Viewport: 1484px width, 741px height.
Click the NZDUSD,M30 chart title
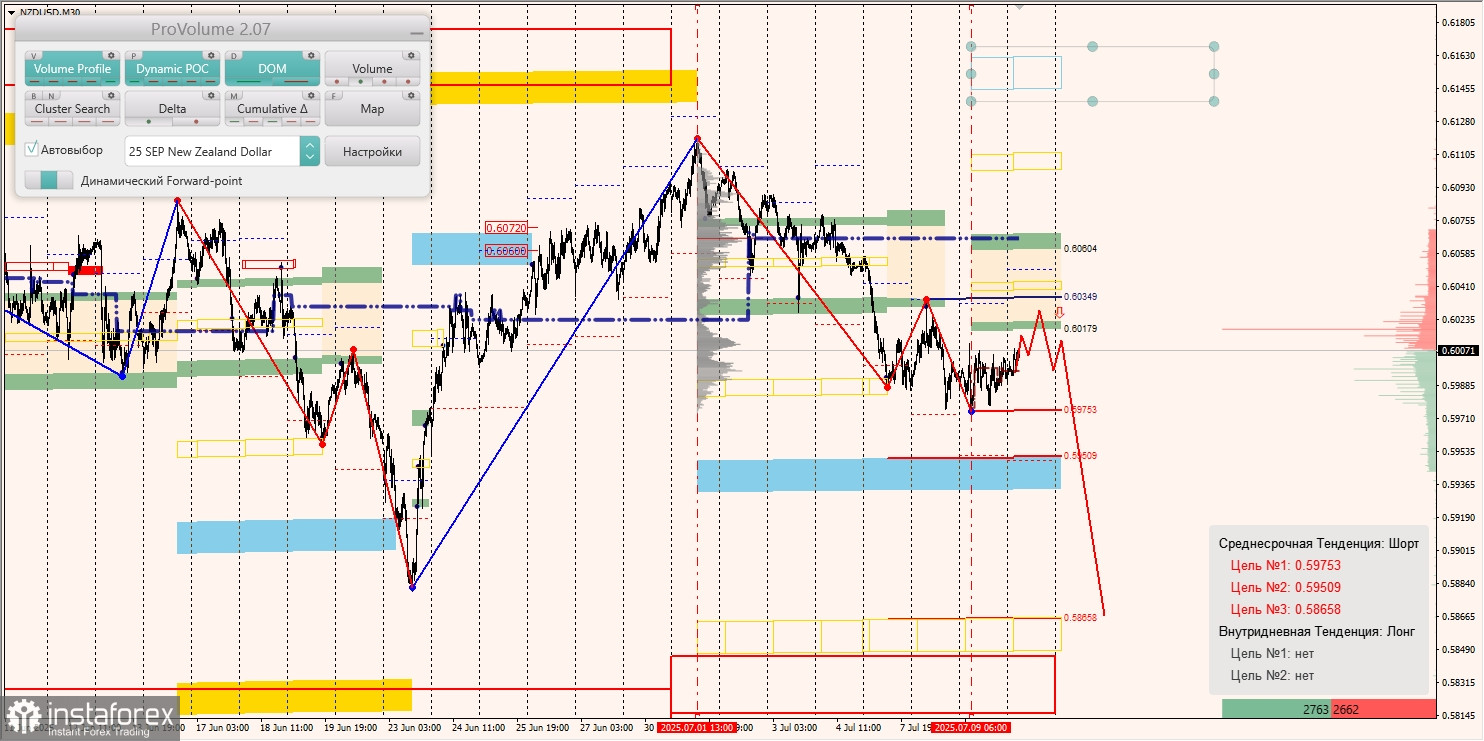pos(50,12)
